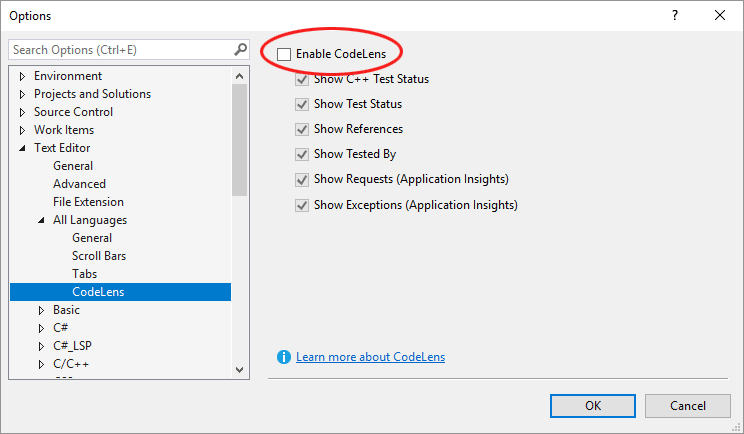Toggle Show C++ Test Status checkbox
Image resolution: width=744 pixels, height=434 pixels.
[x=302, y=79]
